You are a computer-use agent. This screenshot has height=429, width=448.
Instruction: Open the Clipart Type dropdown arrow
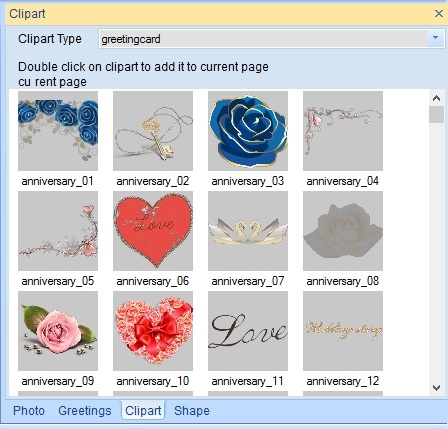click(x=435, y=38)
